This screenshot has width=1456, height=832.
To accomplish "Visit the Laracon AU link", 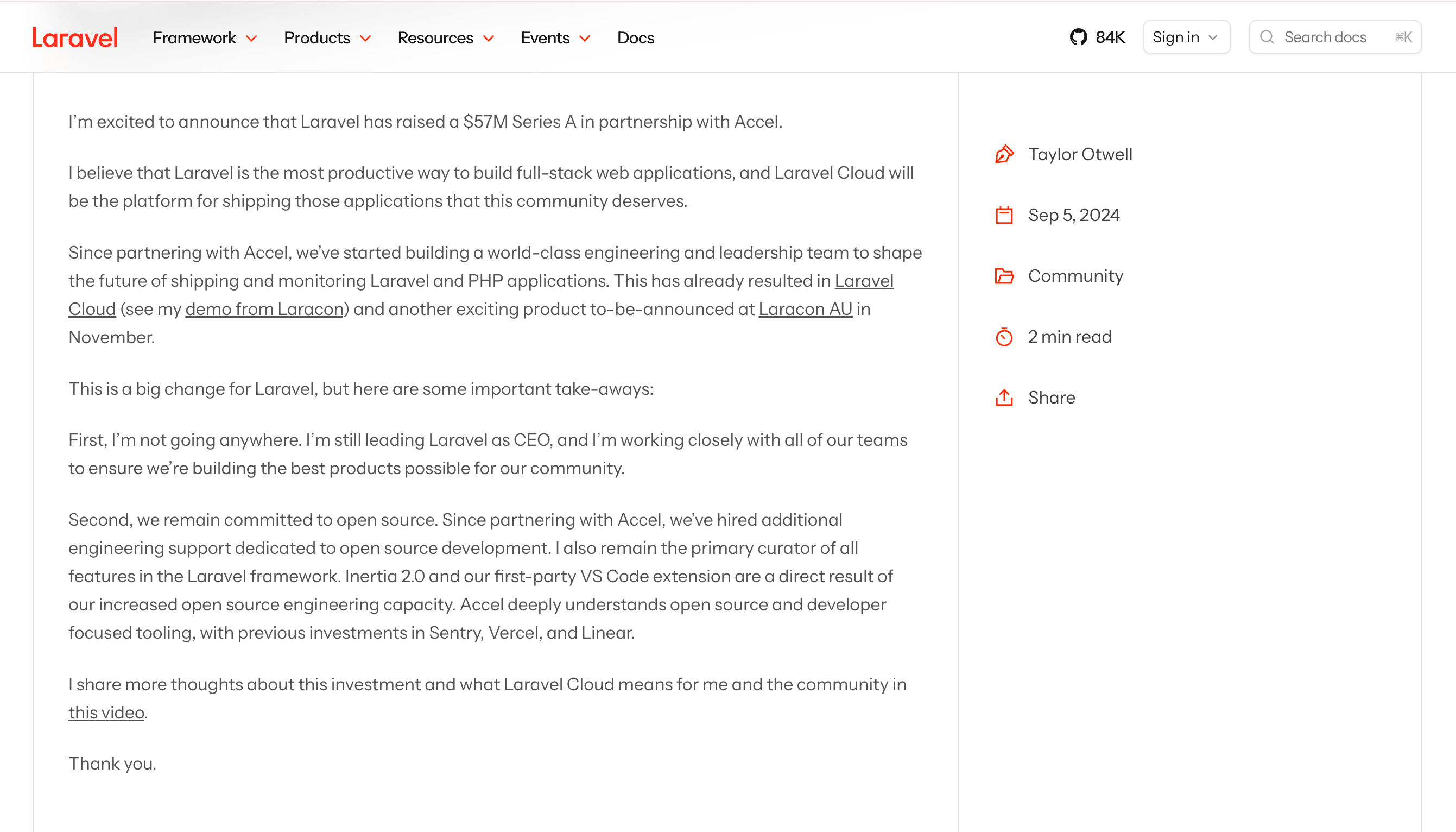I will pyautogui.click(x=805, y=309).
